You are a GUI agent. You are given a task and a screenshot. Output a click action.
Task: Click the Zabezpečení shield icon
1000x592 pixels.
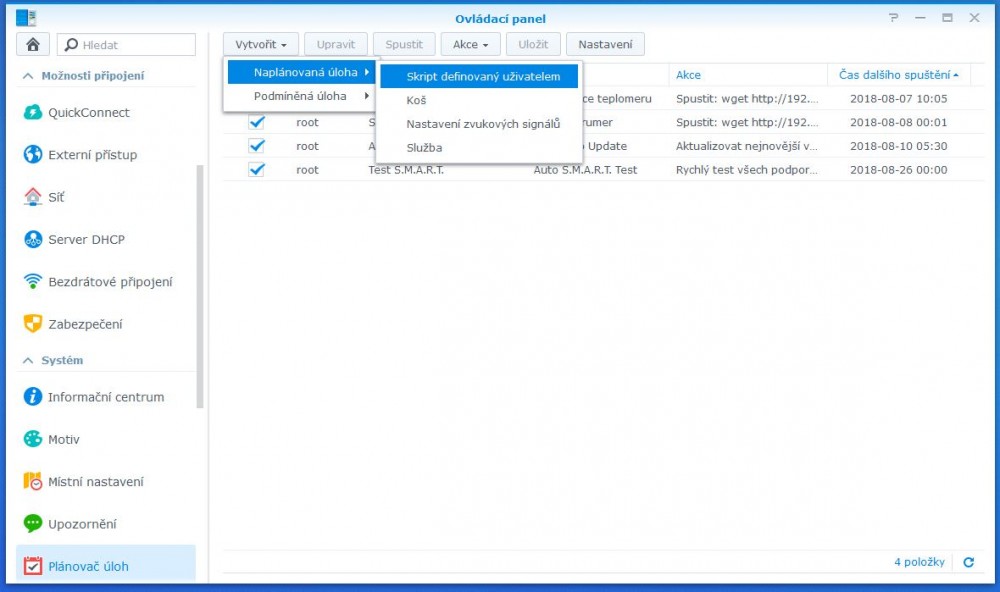(32, 324)
